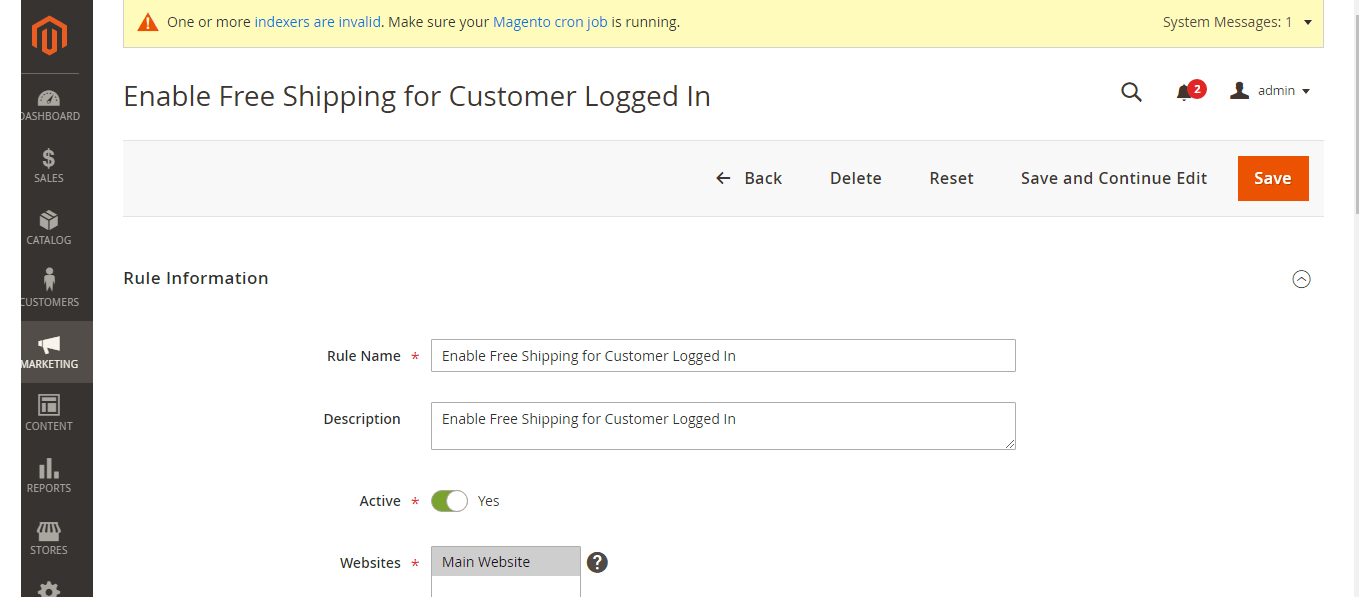Open the admin account dropdown
The height and width of the screenshot is (598, 1359).
pyautogui.click(x=1270, y=91)
